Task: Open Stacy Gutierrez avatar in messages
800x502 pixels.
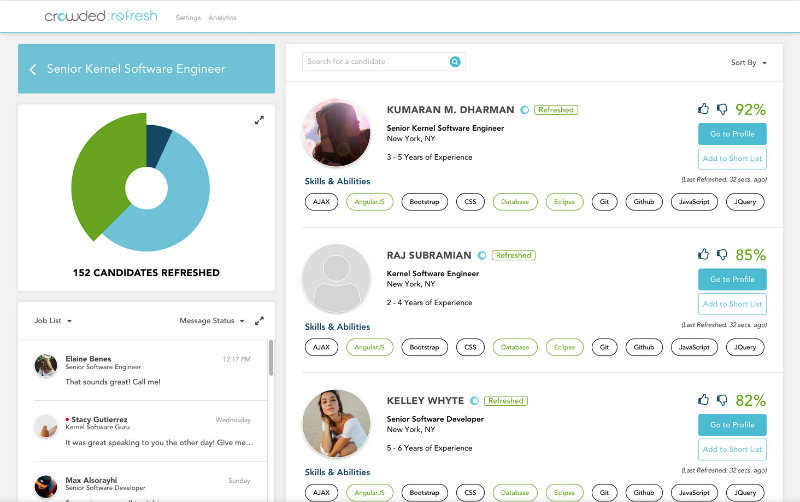Action: pyautogui.click(x=45, y=426)
